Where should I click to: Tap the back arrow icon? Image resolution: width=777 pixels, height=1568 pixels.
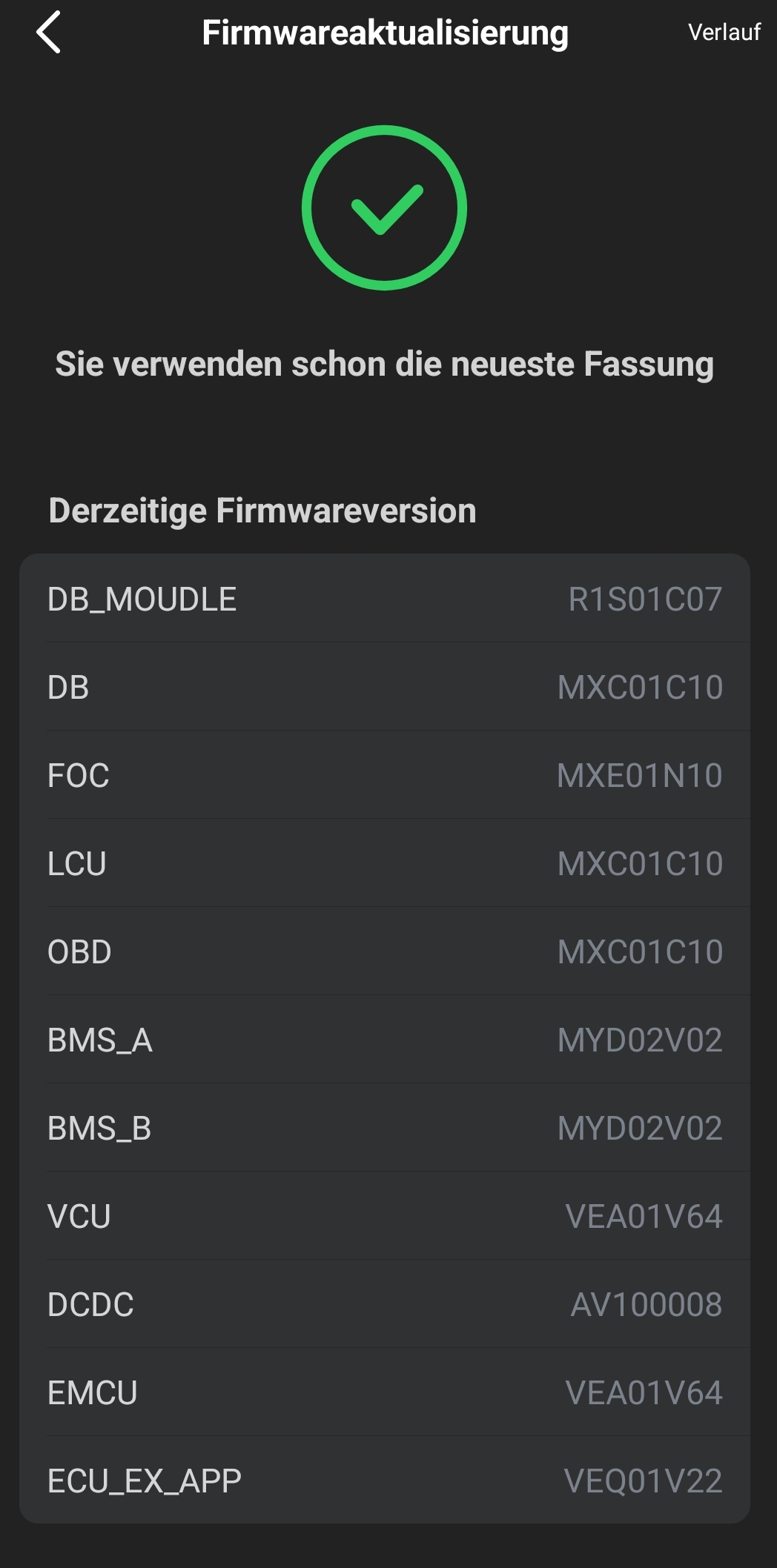[x=49, y=33]
